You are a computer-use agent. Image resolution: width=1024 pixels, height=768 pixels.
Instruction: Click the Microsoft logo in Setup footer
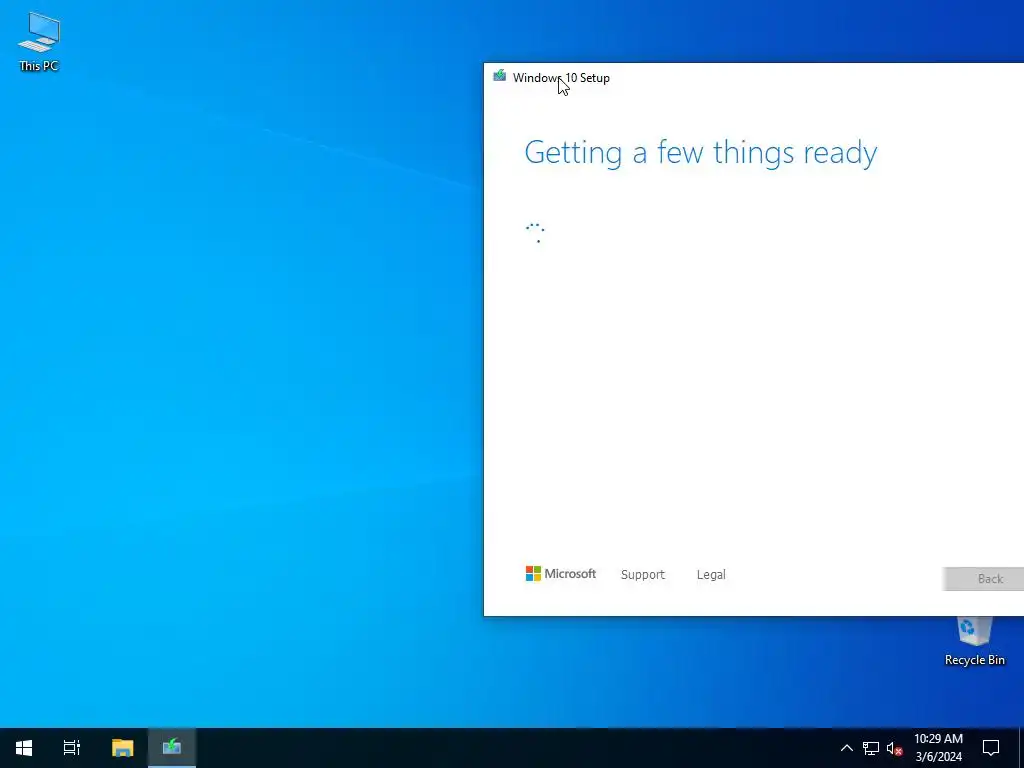pyautogui.click(x=561, y=573)
